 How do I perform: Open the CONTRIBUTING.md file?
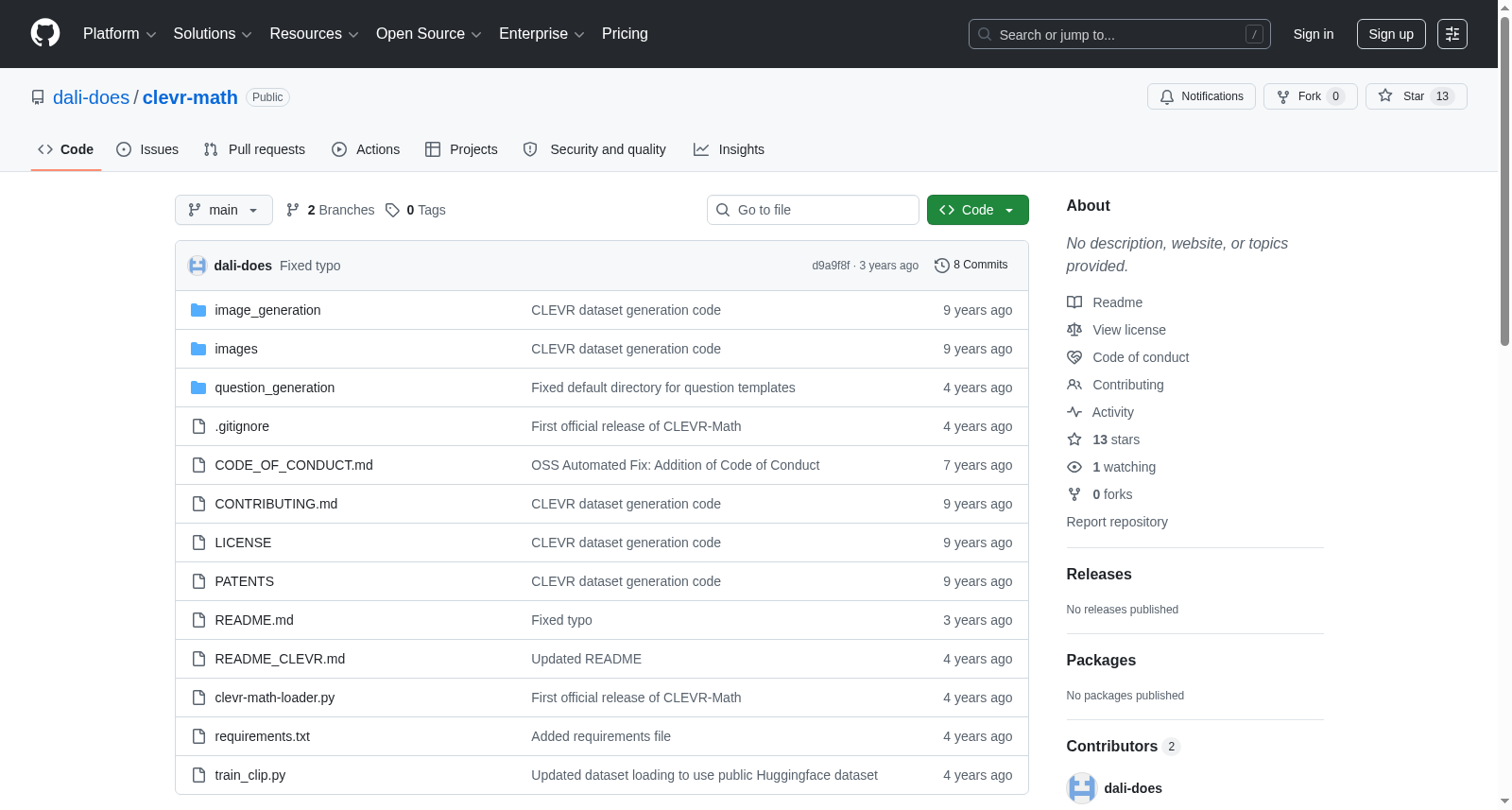tap(276, 504)
